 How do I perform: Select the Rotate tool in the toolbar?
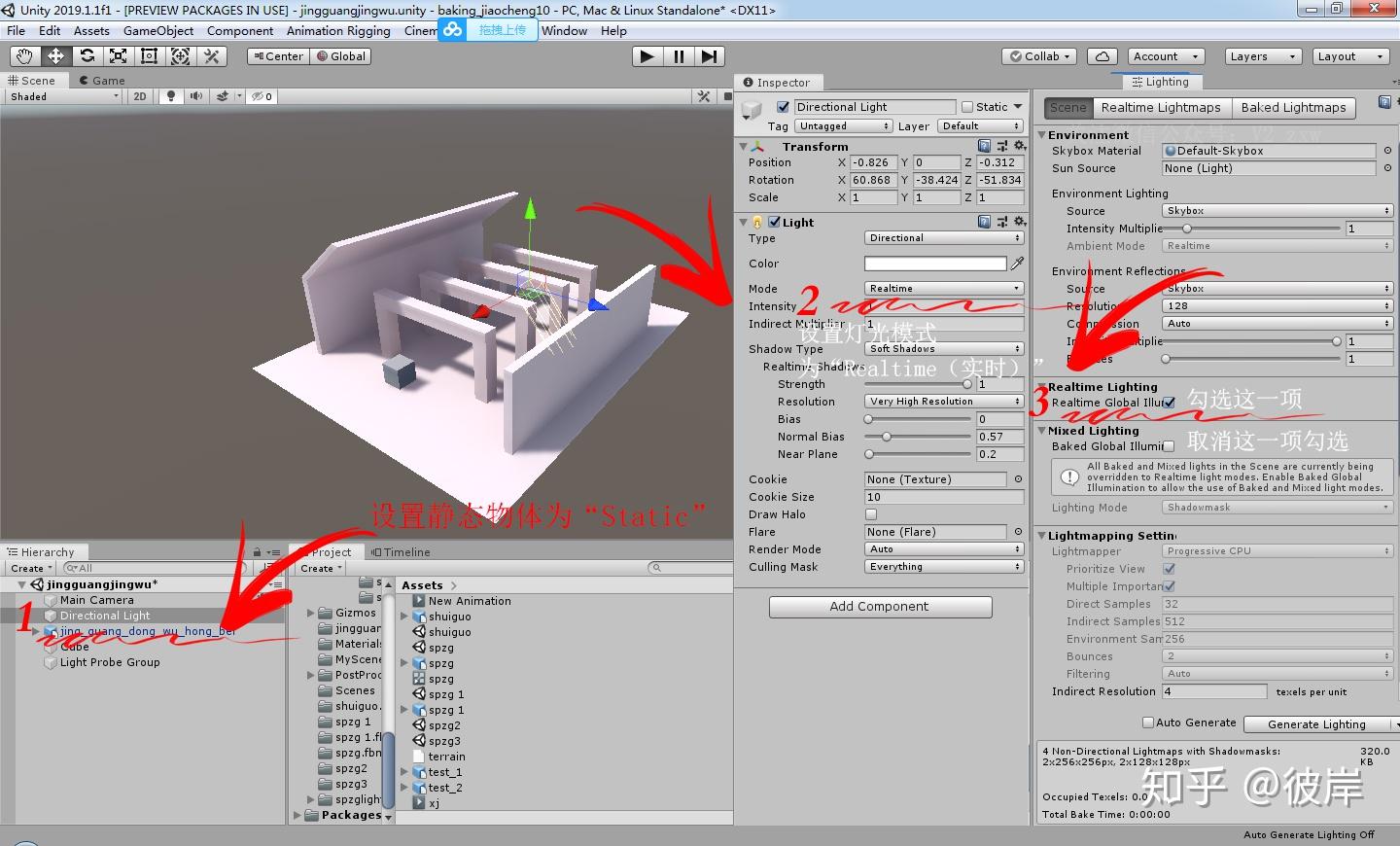tap(87, 56)
